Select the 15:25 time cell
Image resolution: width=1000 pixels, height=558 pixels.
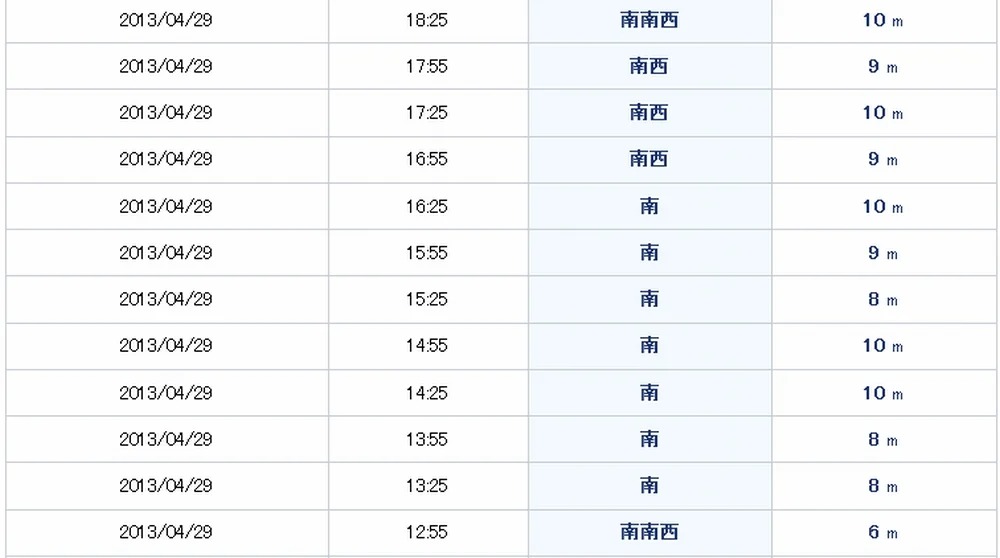click(427, 299)
